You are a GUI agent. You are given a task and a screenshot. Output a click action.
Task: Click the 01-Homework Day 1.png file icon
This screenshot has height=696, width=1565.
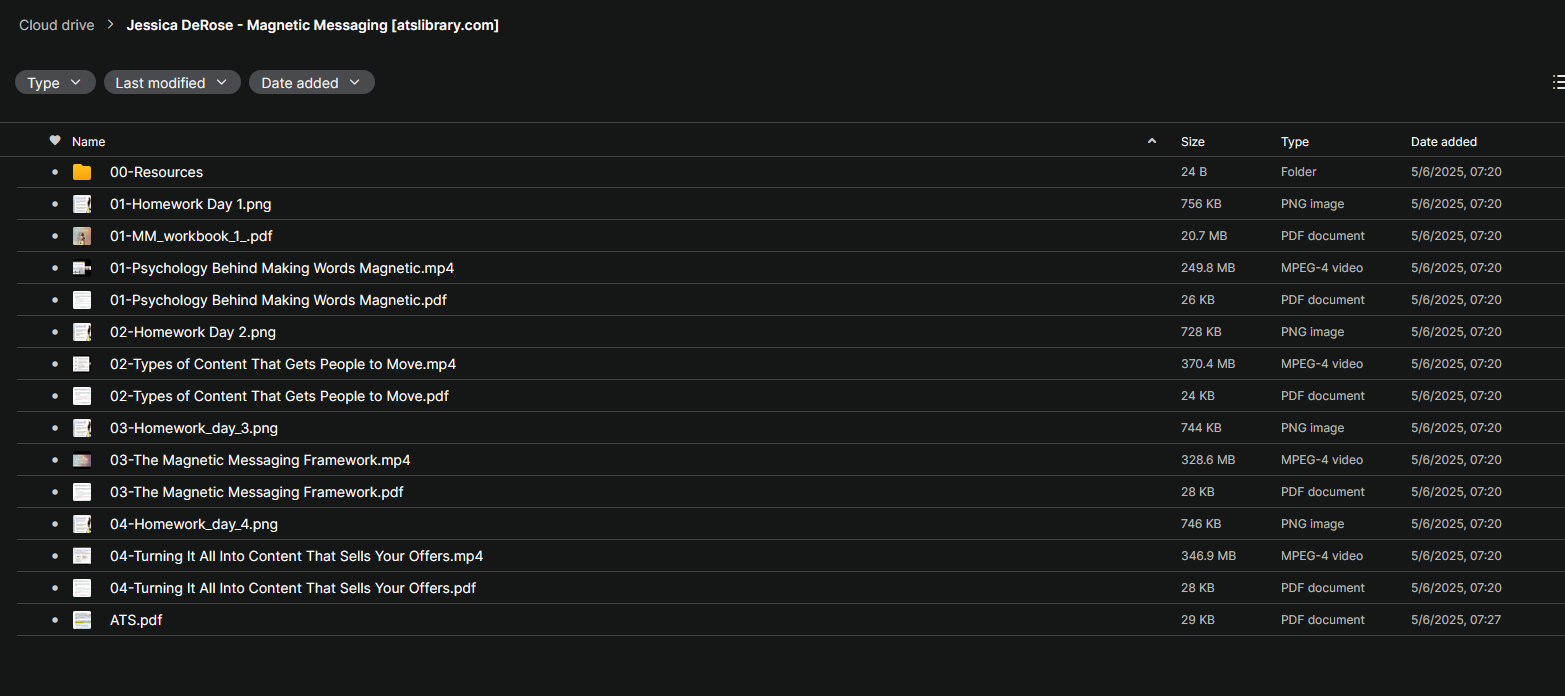click(x=82, y=204)
